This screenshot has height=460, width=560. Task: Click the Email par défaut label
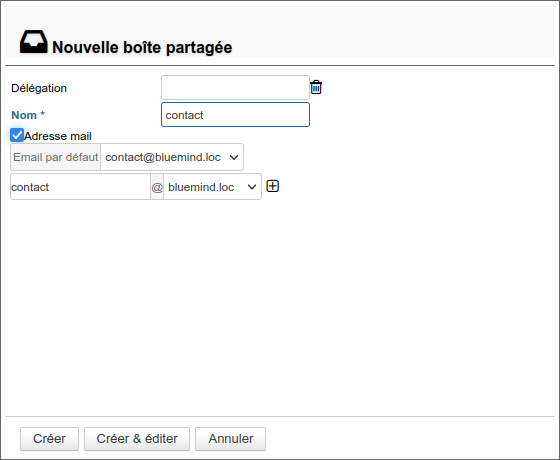55,157
